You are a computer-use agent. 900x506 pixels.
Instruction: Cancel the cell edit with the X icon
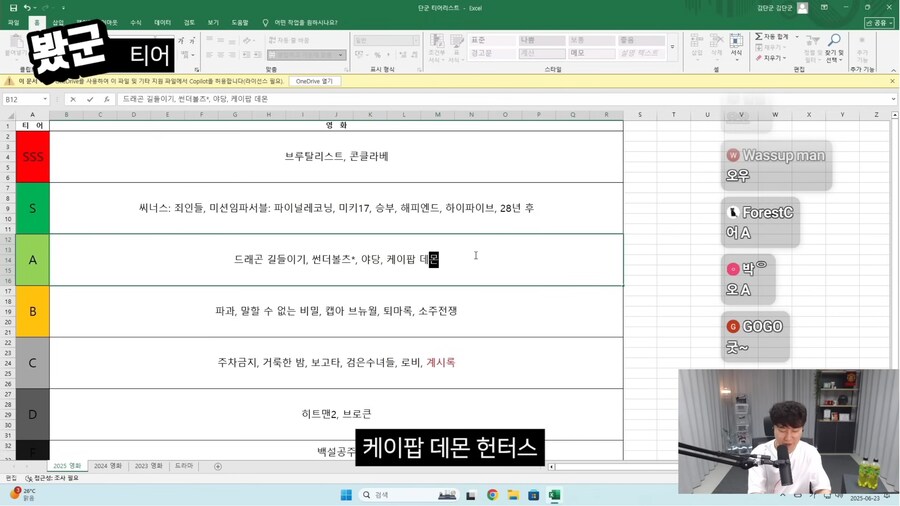(73, 99)
